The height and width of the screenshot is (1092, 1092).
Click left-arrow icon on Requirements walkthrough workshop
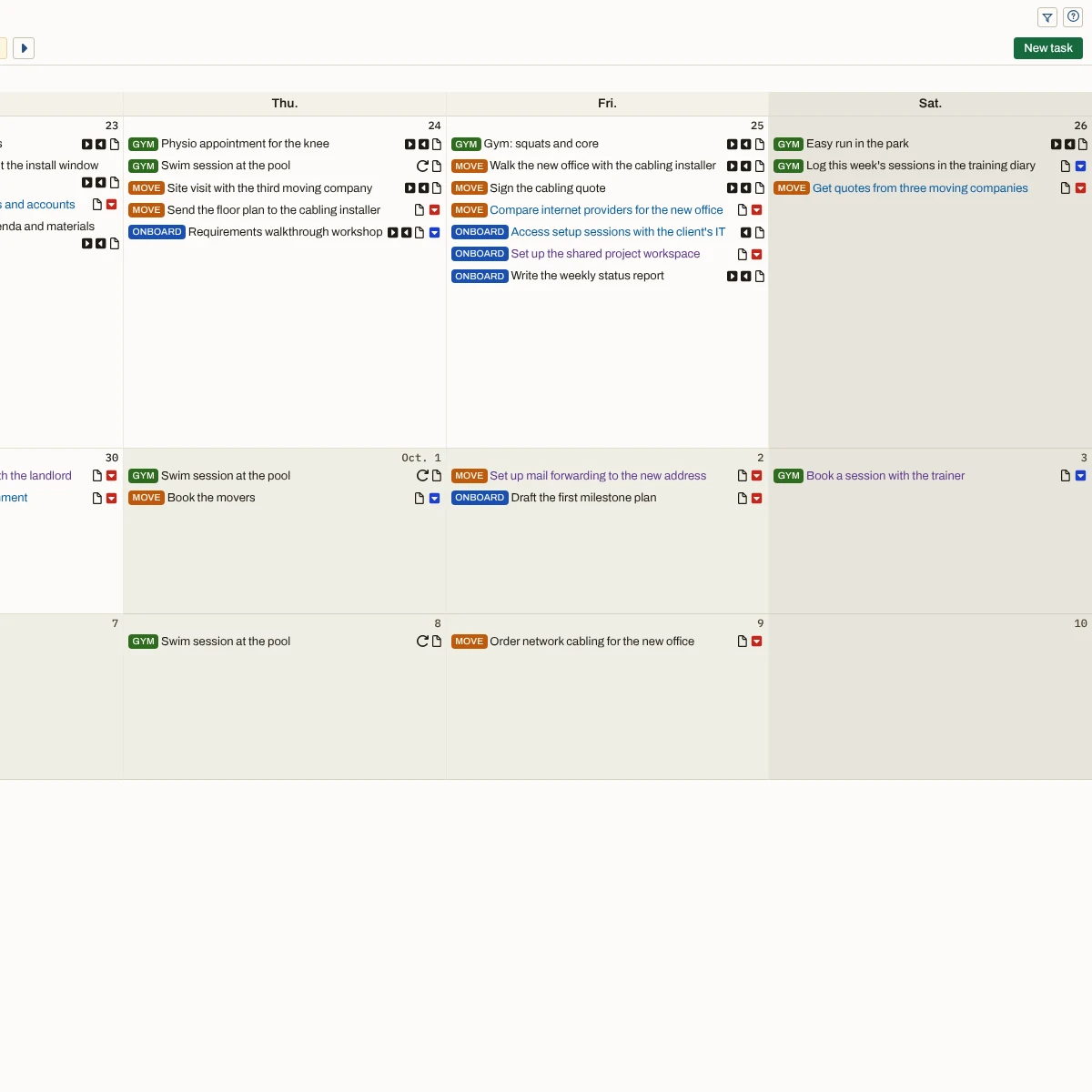pos(406,233)
